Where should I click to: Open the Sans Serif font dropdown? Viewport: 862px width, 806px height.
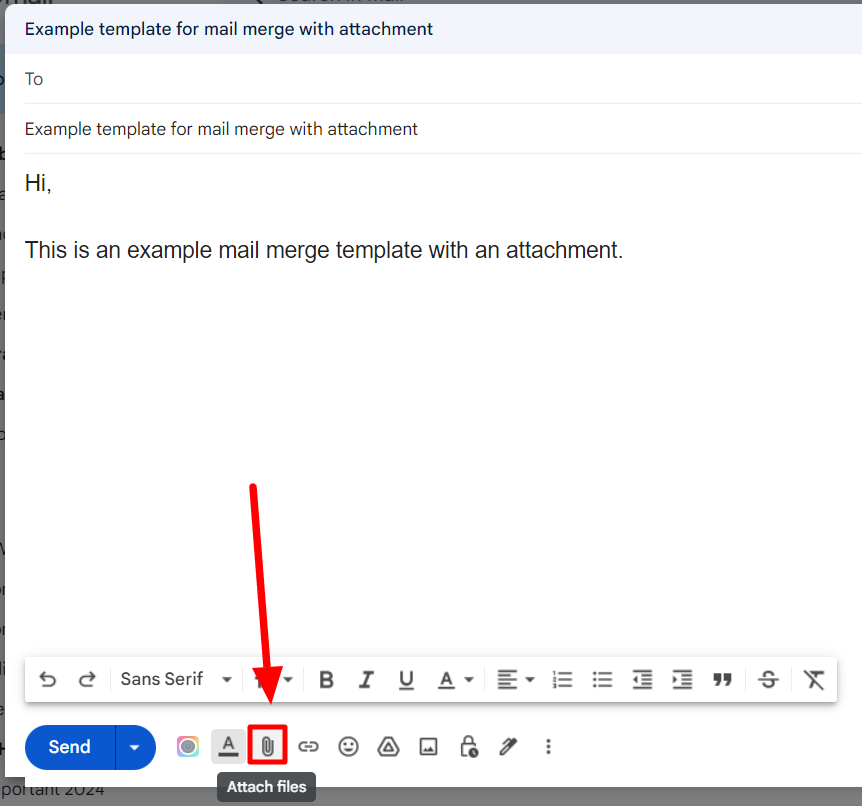176,680
